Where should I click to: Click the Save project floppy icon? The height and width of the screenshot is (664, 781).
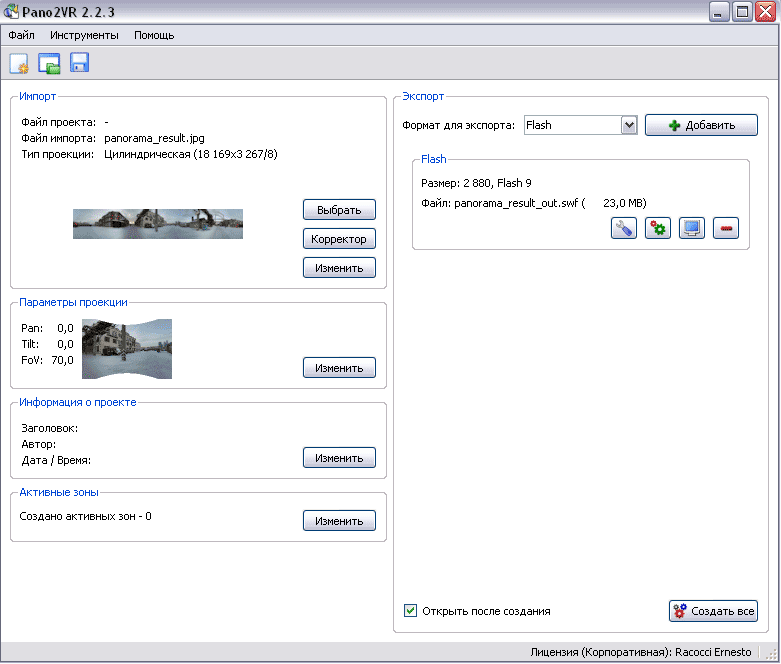point(79,64)
